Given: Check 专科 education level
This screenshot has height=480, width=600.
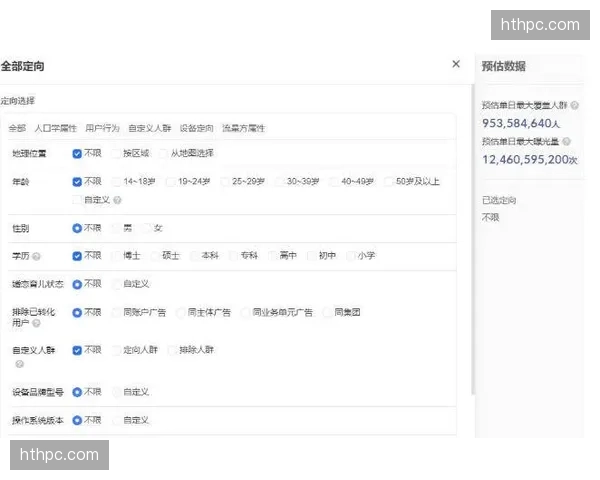Looking at the screenshot, I should (x=234, y=256).
